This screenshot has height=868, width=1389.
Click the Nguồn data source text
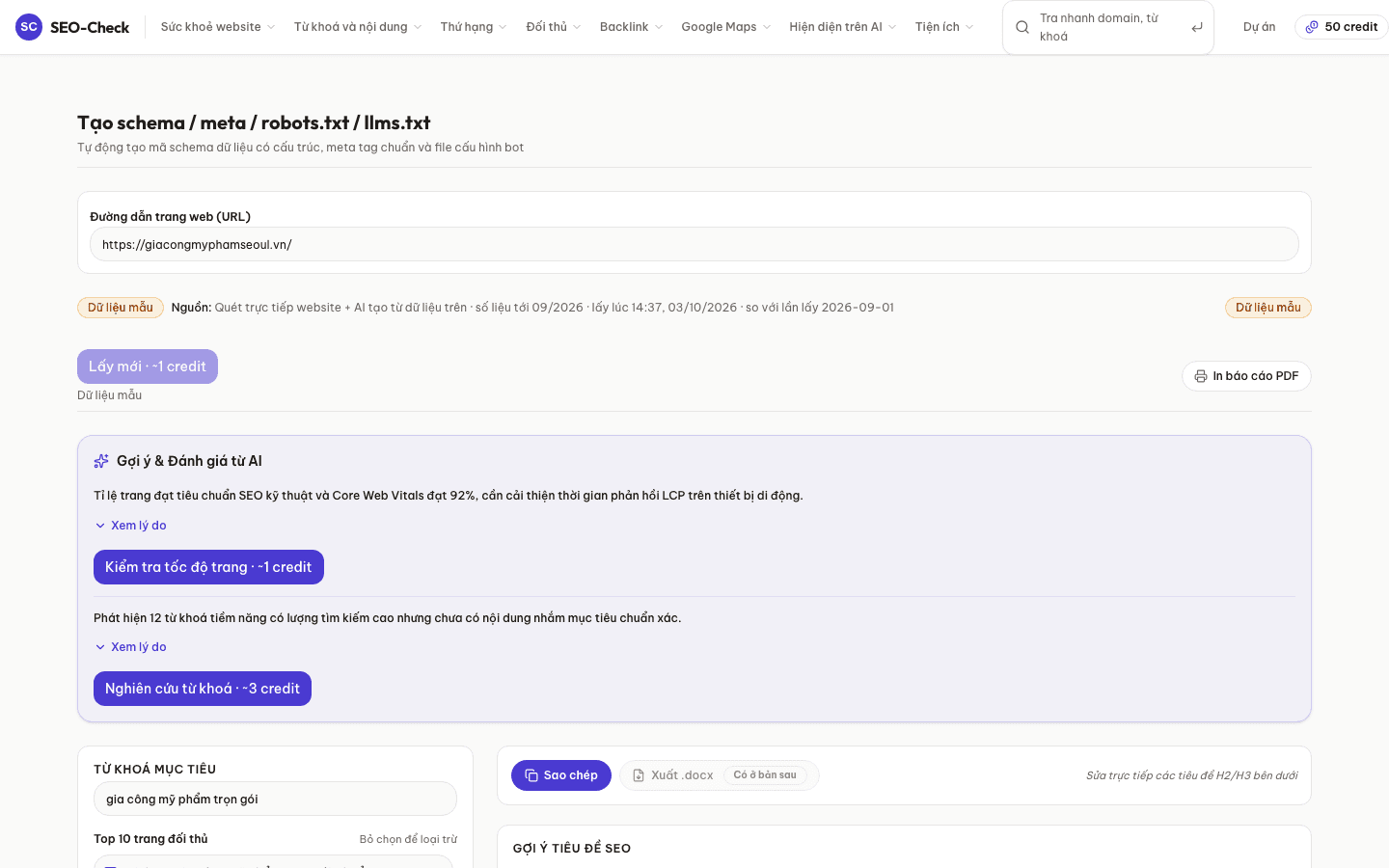pyautogui.click(x=532, y=308)
